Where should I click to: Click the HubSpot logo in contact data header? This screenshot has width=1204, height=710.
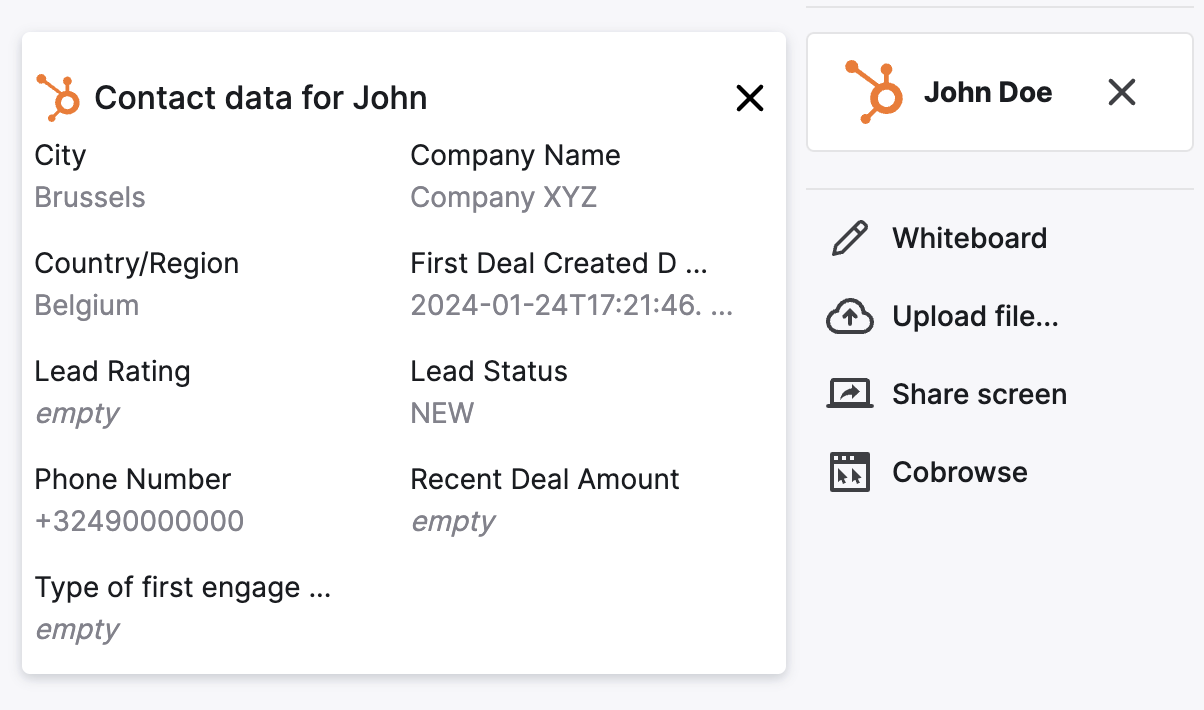(x=58, y=97)
